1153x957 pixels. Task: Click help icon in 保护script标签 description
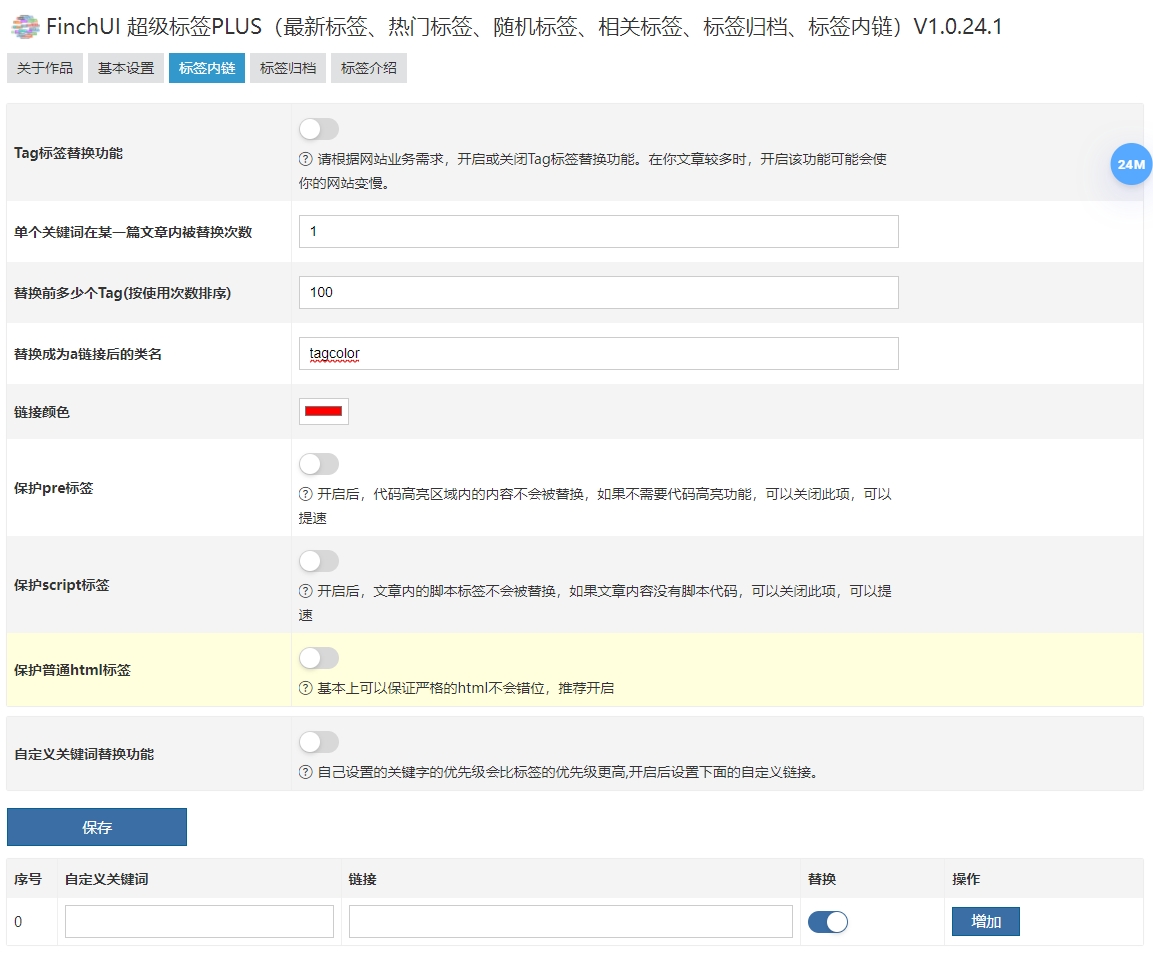(305, 591)
